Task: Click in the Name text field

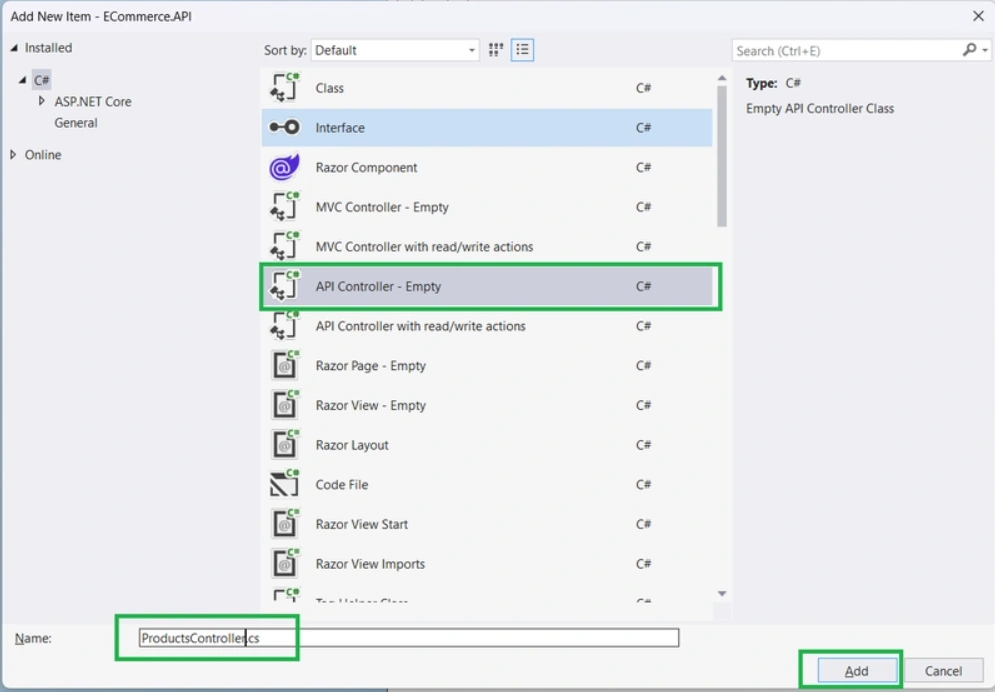Action: pyautogui.click(x=409, y=637)
